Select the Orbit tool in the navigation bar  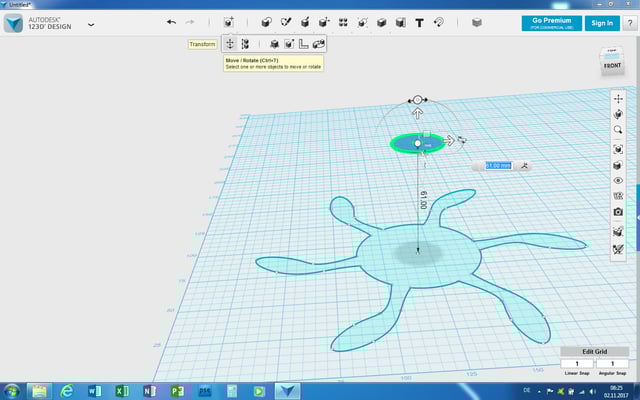coord(618,115)
